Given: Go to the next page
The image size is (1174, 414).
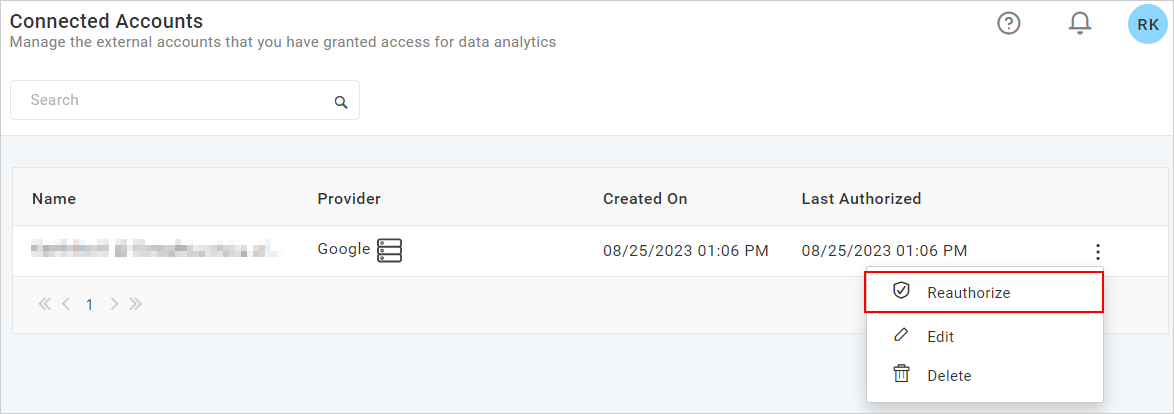Looking at the screenshot, I should pos(114,305).
